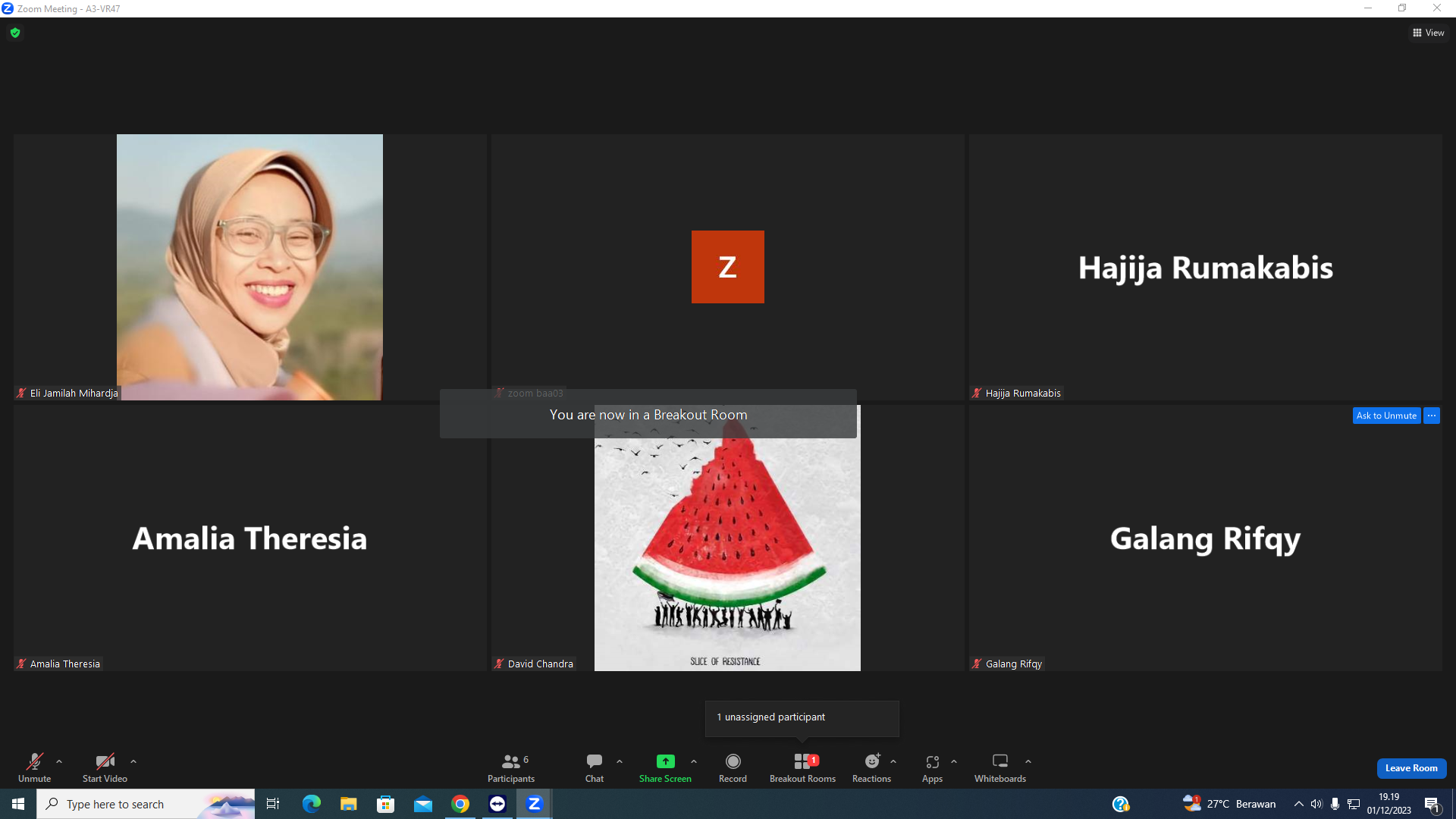
Task: Open the Participants panel
Action: [511, 767]
